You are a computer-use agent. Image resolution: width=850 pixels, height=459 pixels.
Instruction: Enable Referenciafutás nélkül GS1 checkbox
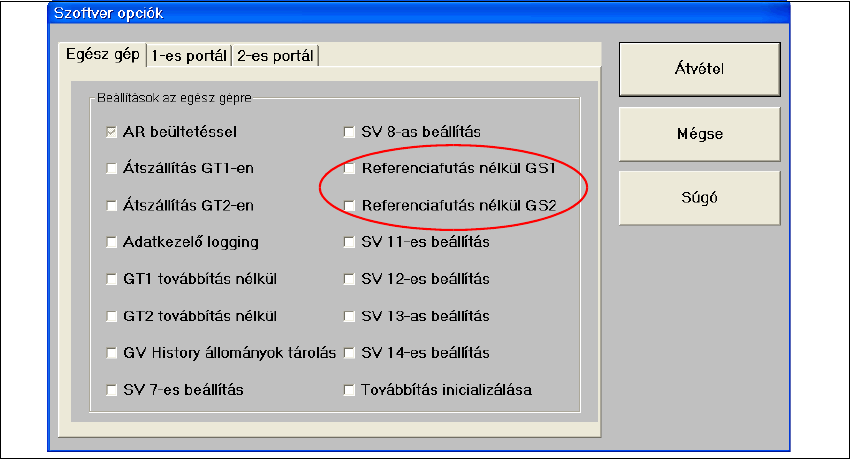[349, 169]
